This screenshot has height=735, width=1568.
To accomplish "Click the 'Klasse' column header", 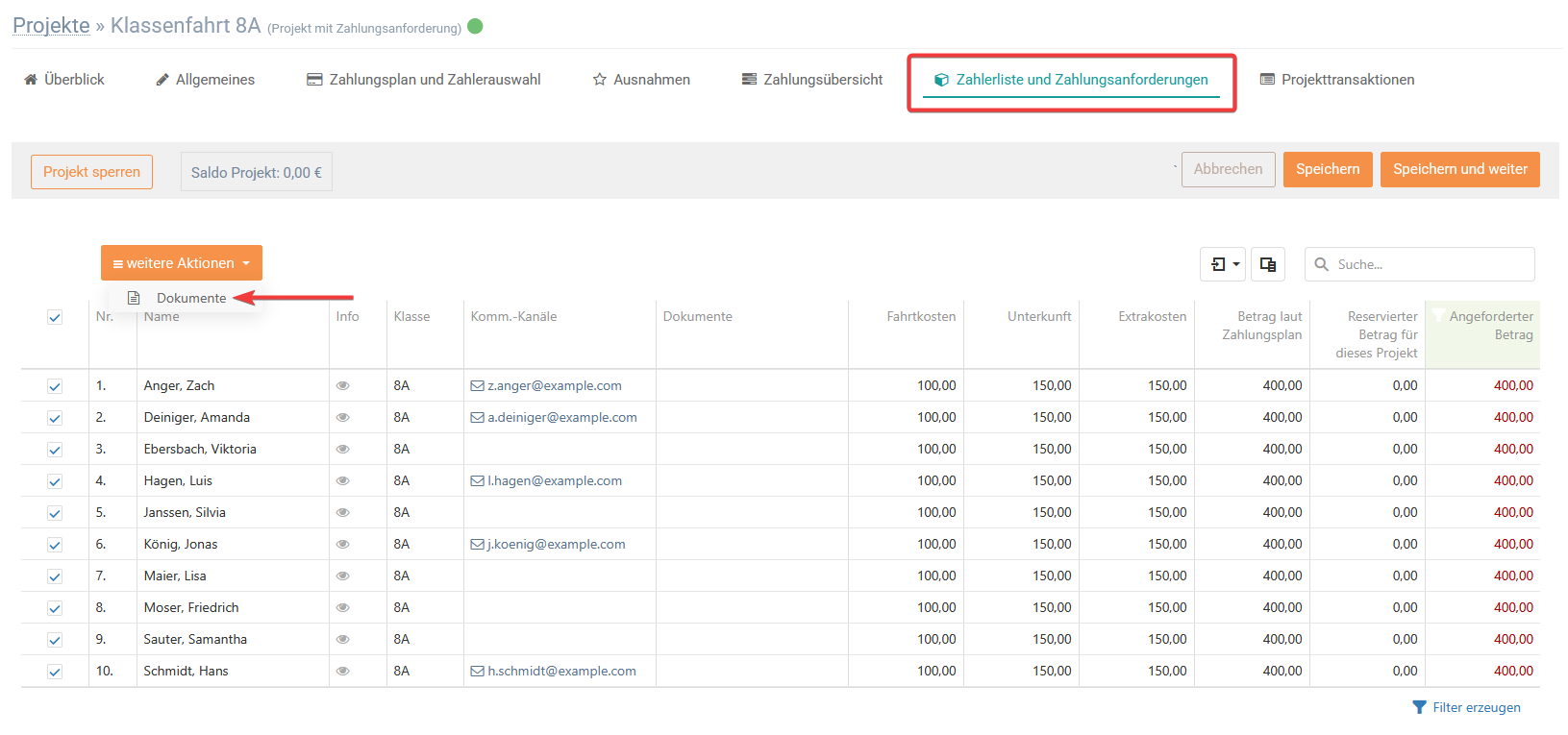I will point(411,316).
